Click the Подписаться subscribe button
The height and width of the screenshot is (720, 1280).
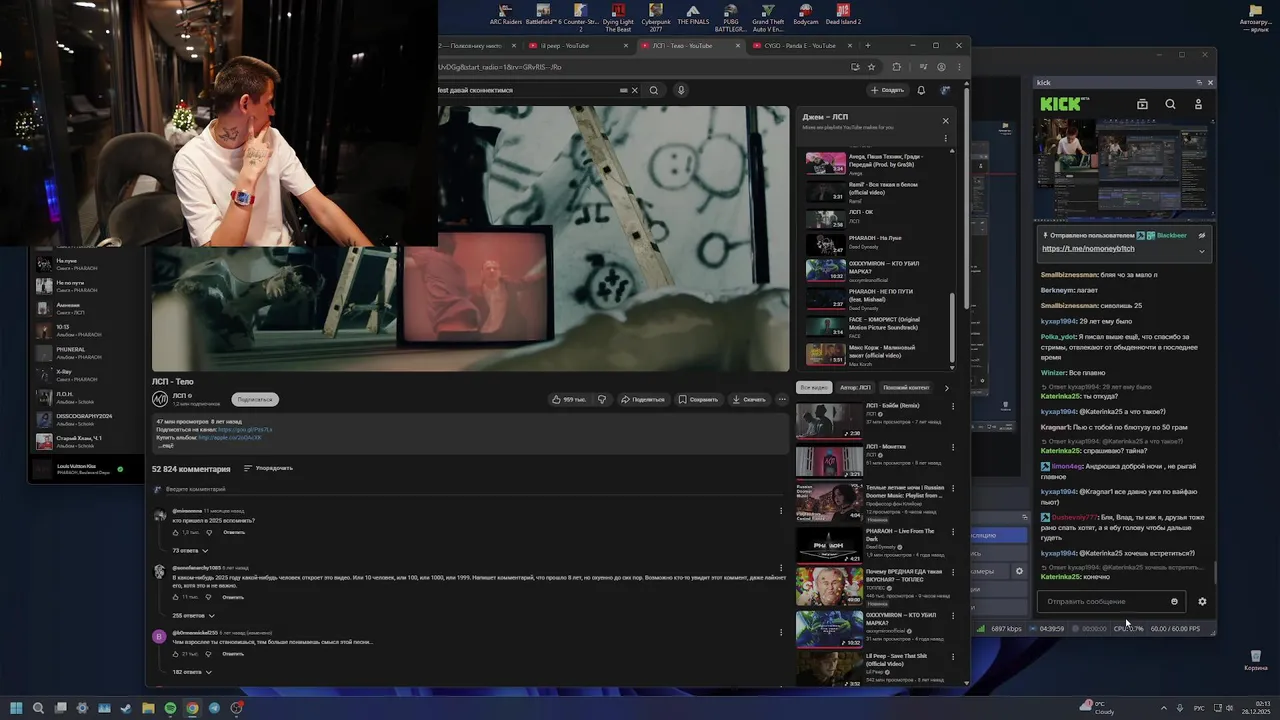(254, 399)
